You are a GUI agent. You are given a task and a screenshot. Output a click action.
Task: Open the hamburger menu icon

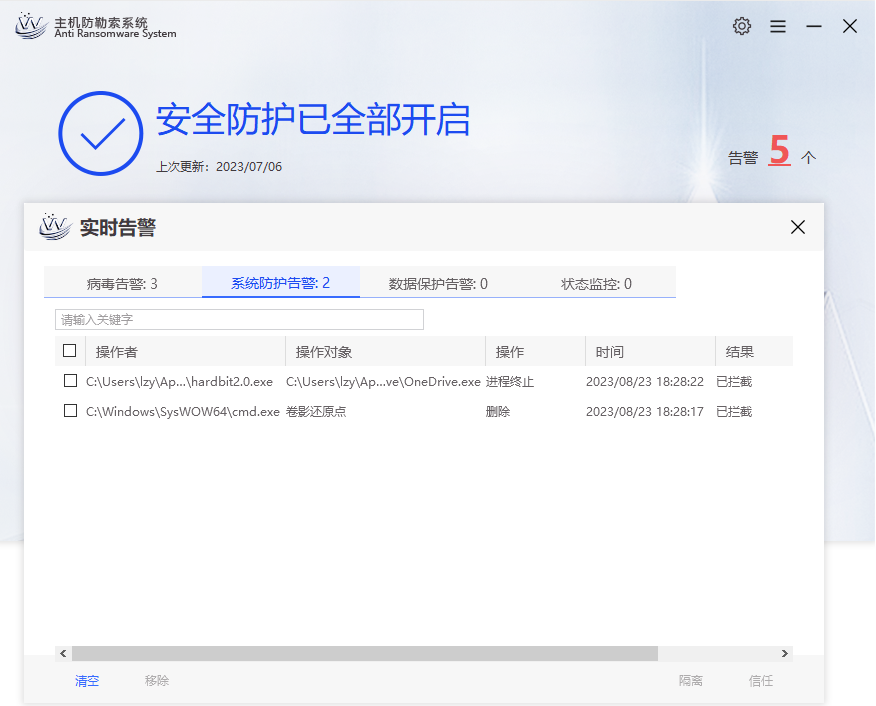[x=778, y=26]
